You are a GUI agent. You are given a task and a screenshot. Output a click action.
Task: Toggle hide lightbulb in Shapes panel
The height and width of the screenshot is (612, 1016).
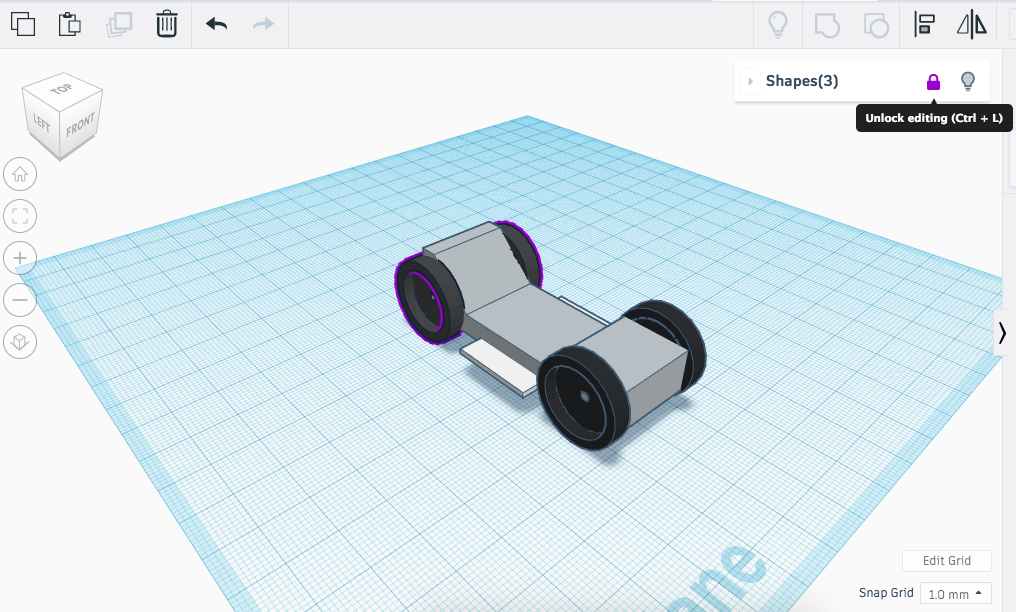tap(967, 82)
